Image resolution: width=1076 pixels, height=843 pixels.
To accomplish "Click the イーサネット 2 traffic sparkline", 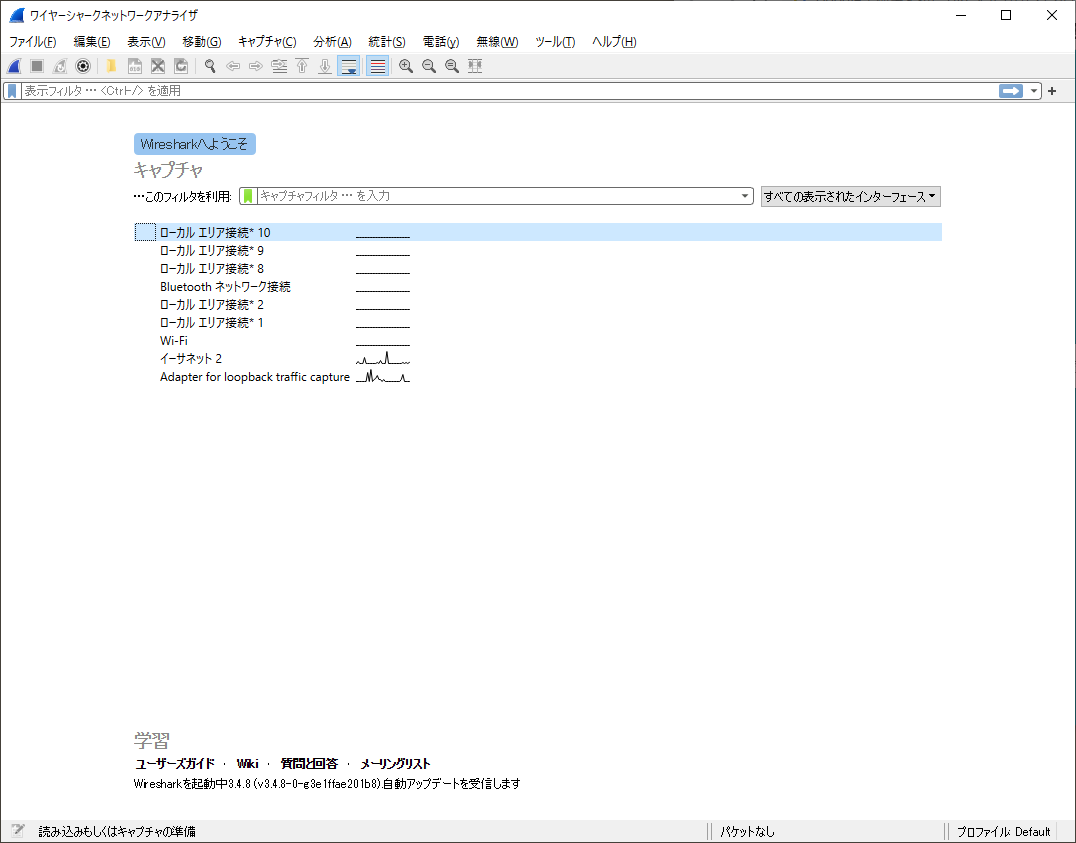I will (383, 358).
